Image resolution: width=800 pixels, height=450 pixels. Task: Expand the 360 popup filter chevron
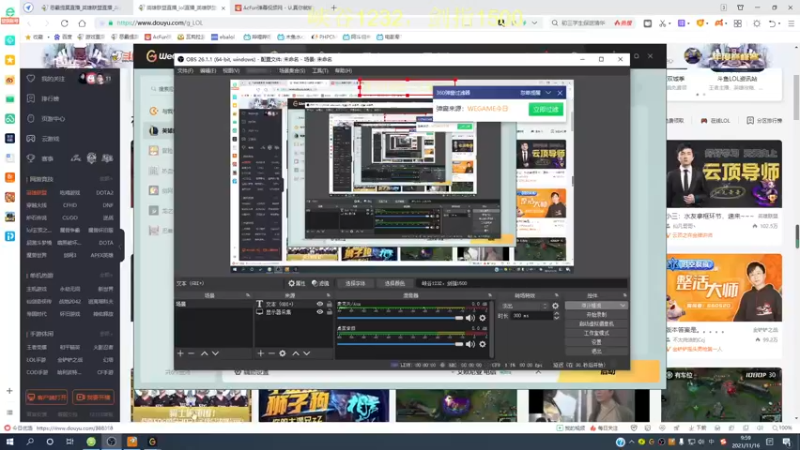(548, 93)
